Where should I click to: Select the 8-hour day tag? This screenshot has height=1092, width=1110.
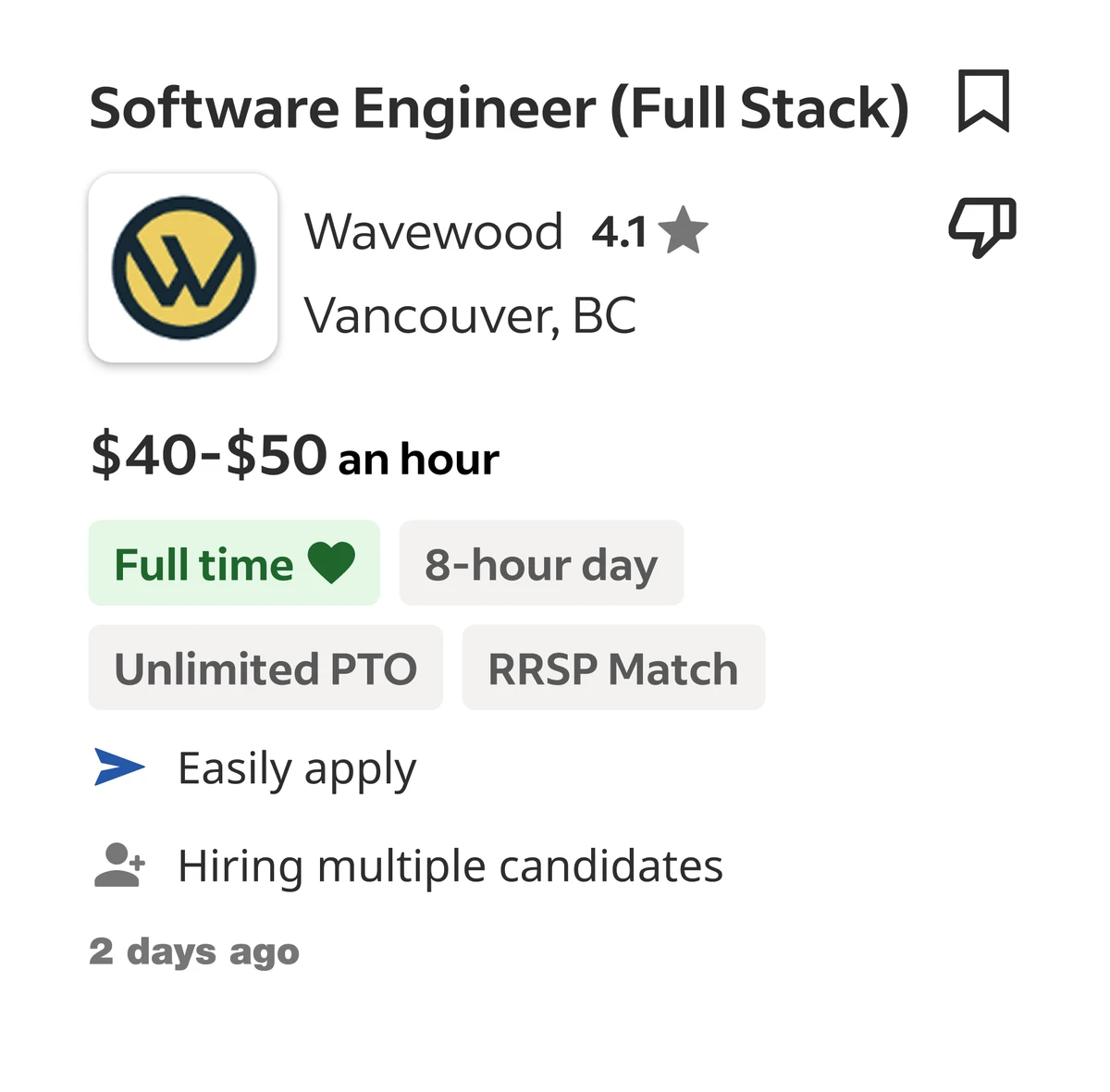click(541, 563)
